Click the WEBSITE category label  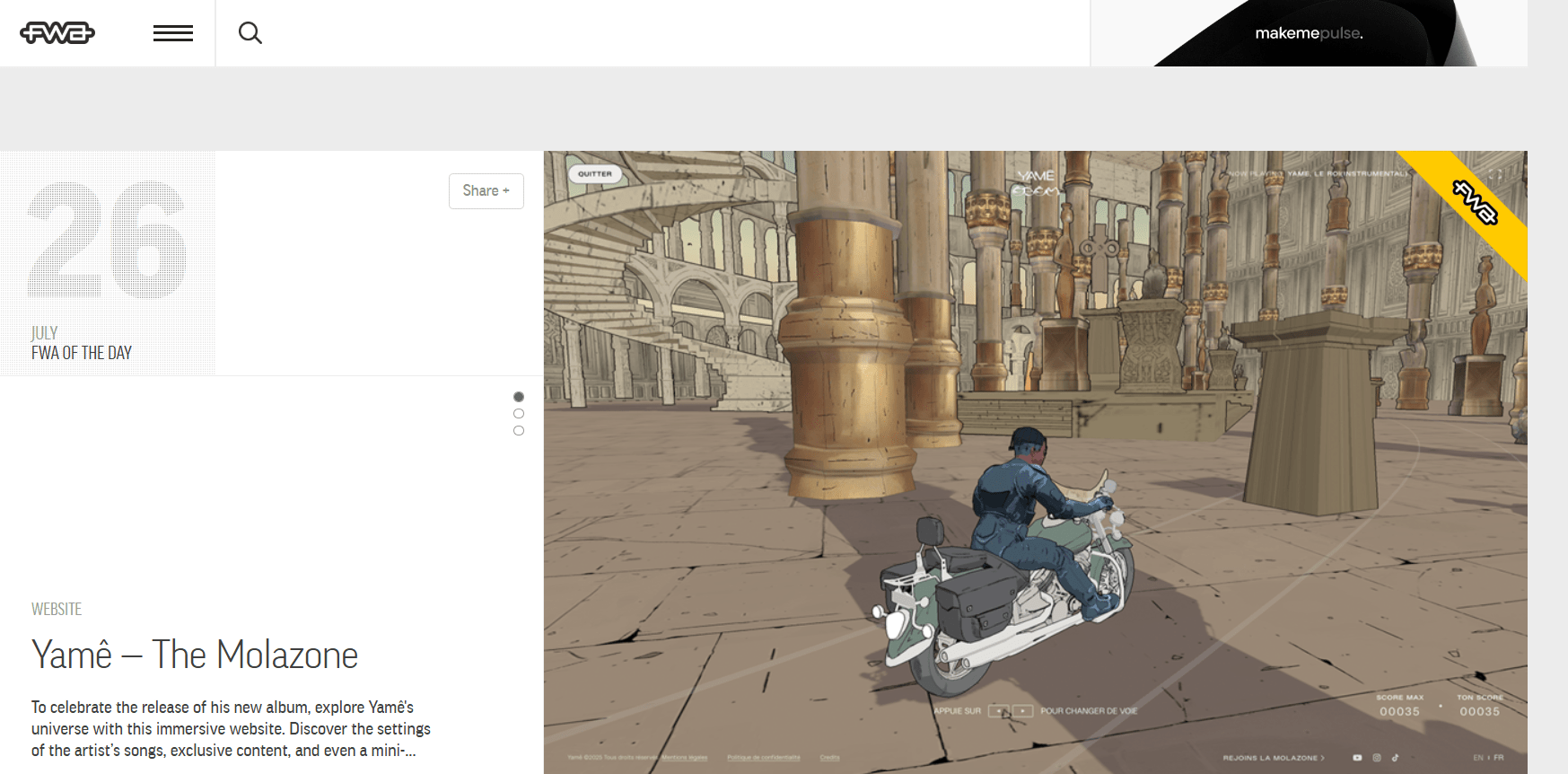(x=57, y=609)
